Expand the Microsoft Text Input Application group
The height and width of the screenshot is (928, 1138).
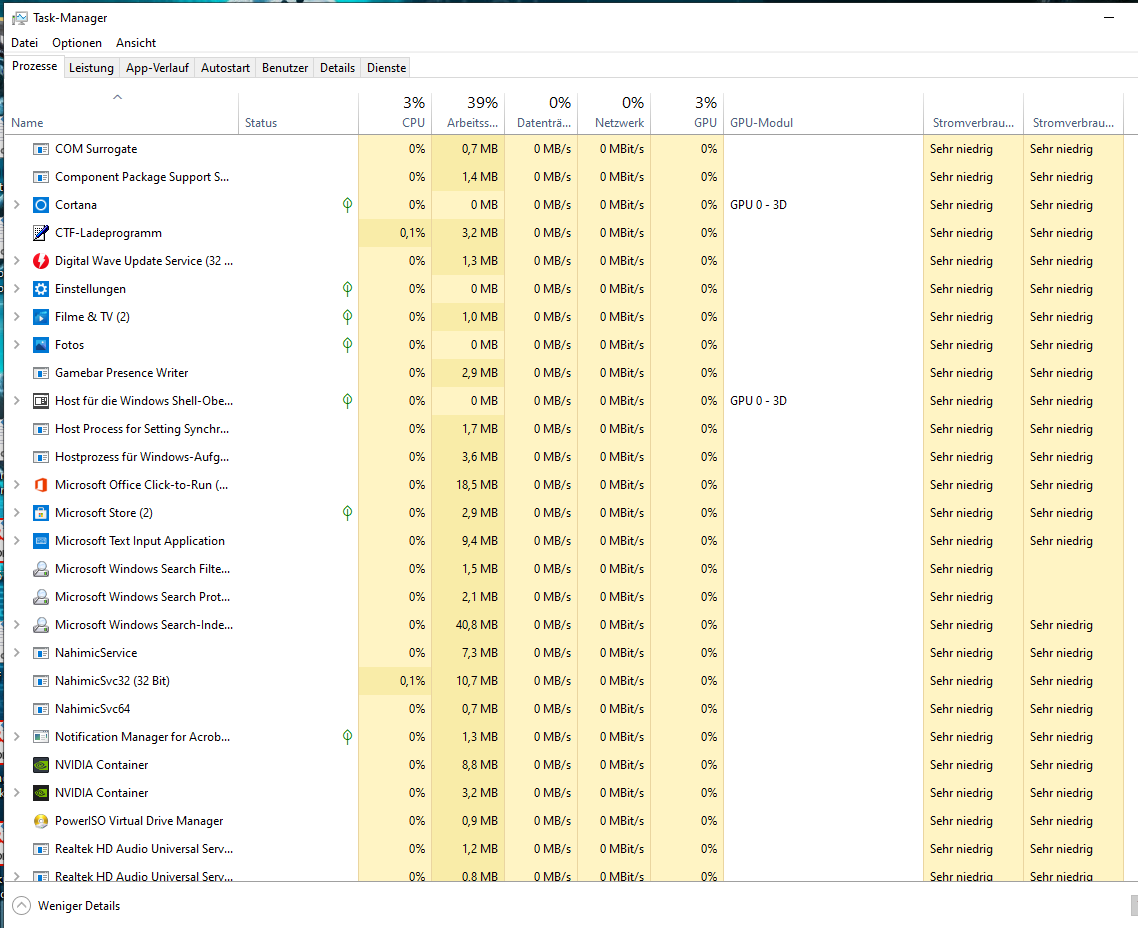tap(16, 541)
